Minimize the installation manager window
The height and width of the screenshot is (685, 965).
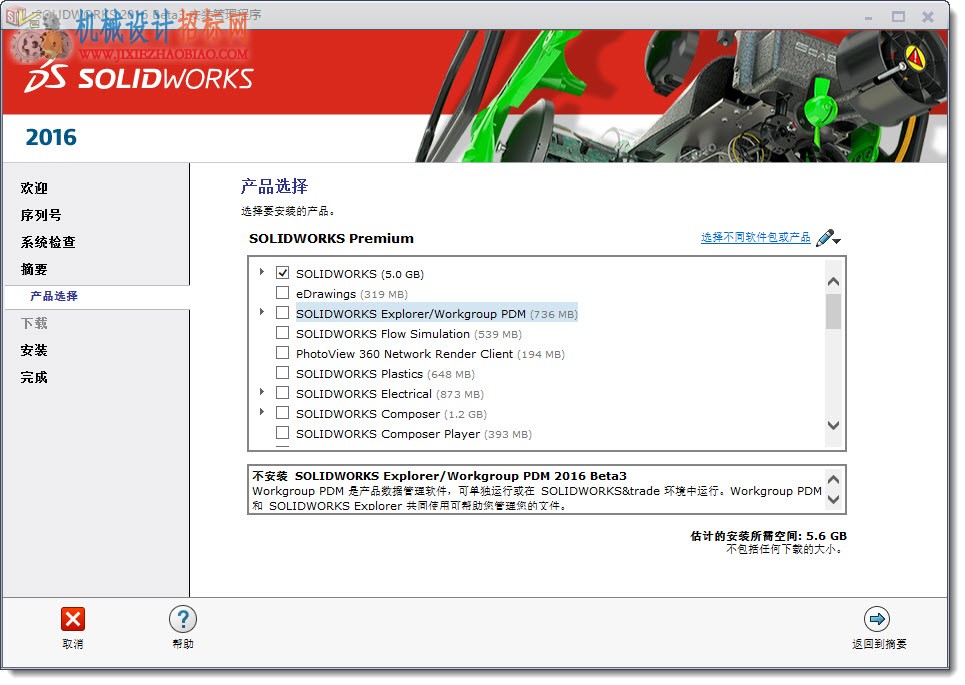click(x=868, y=17)
